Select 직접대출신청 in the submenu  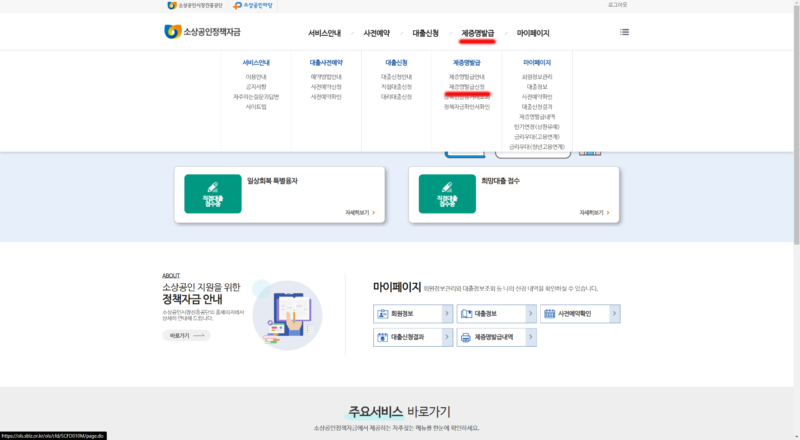pyautogui.click(x=396, y=87)
